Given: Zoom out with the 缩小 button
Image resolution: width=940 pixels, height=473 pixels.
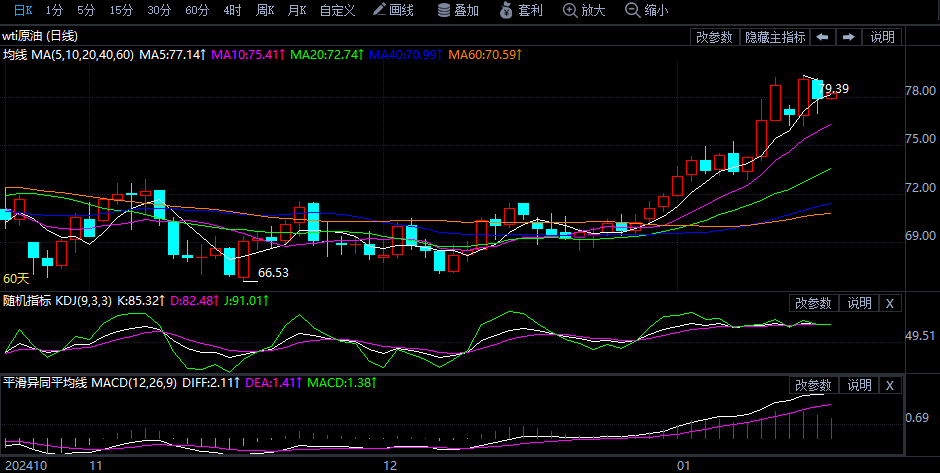Looking at the screenshot, I should [x=646, y=11].
